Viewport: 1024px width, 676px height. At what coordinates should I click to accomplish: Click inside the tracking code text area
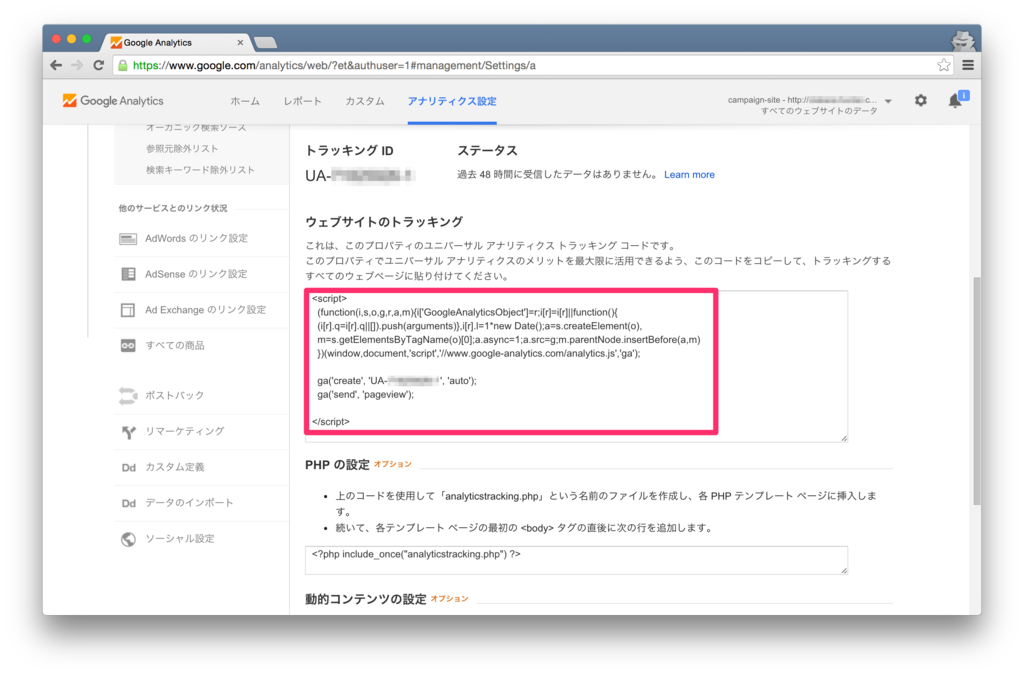coord(576,366)
